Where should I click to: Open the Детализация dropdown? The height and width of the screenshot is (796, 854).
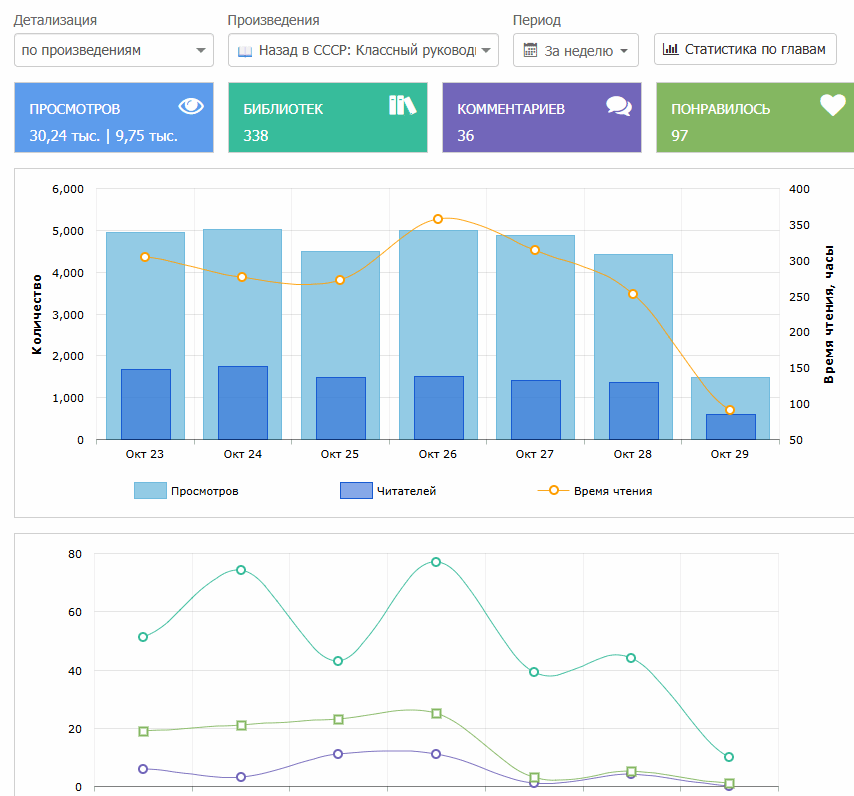(114, 50)
